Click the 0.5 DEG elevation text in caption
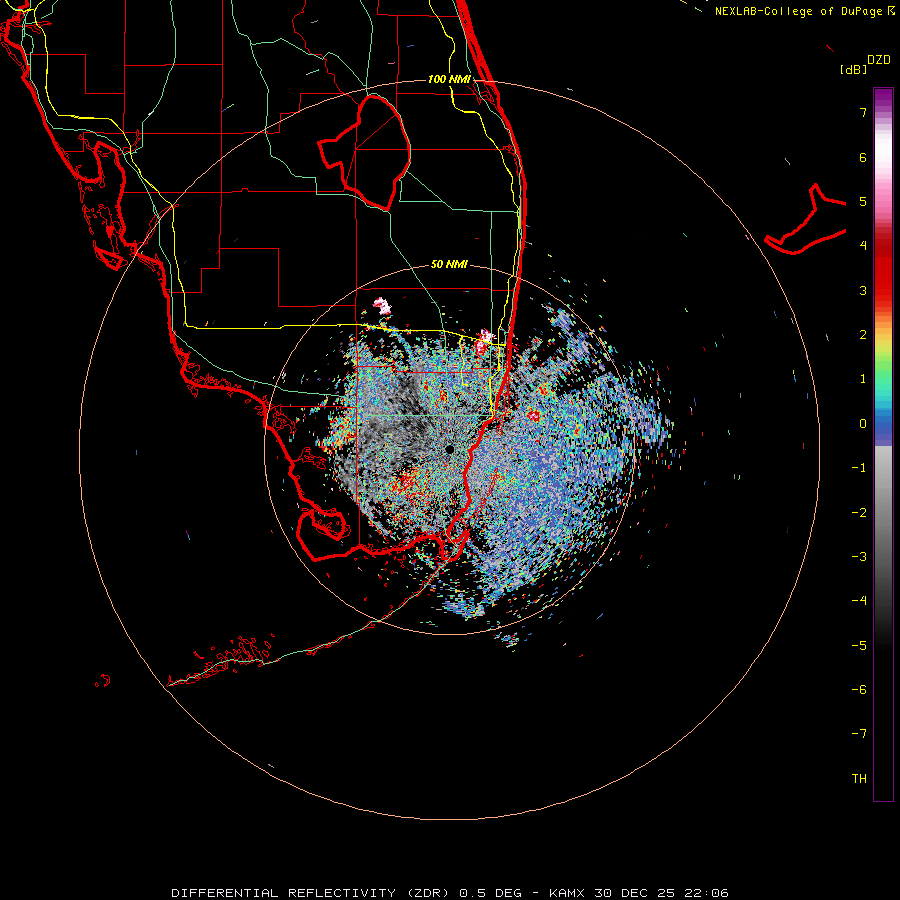This screenshot has width=900, height=900. pyautogui.click(x=491, y=893)
